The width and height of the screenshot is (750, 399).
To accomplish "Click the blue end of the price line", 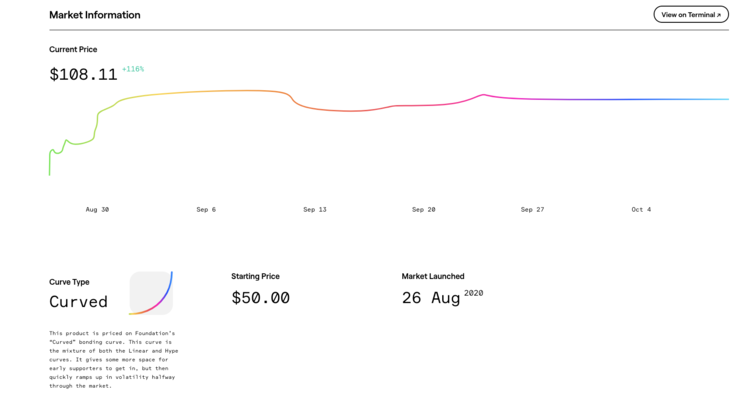I will (x=725, y=99).
